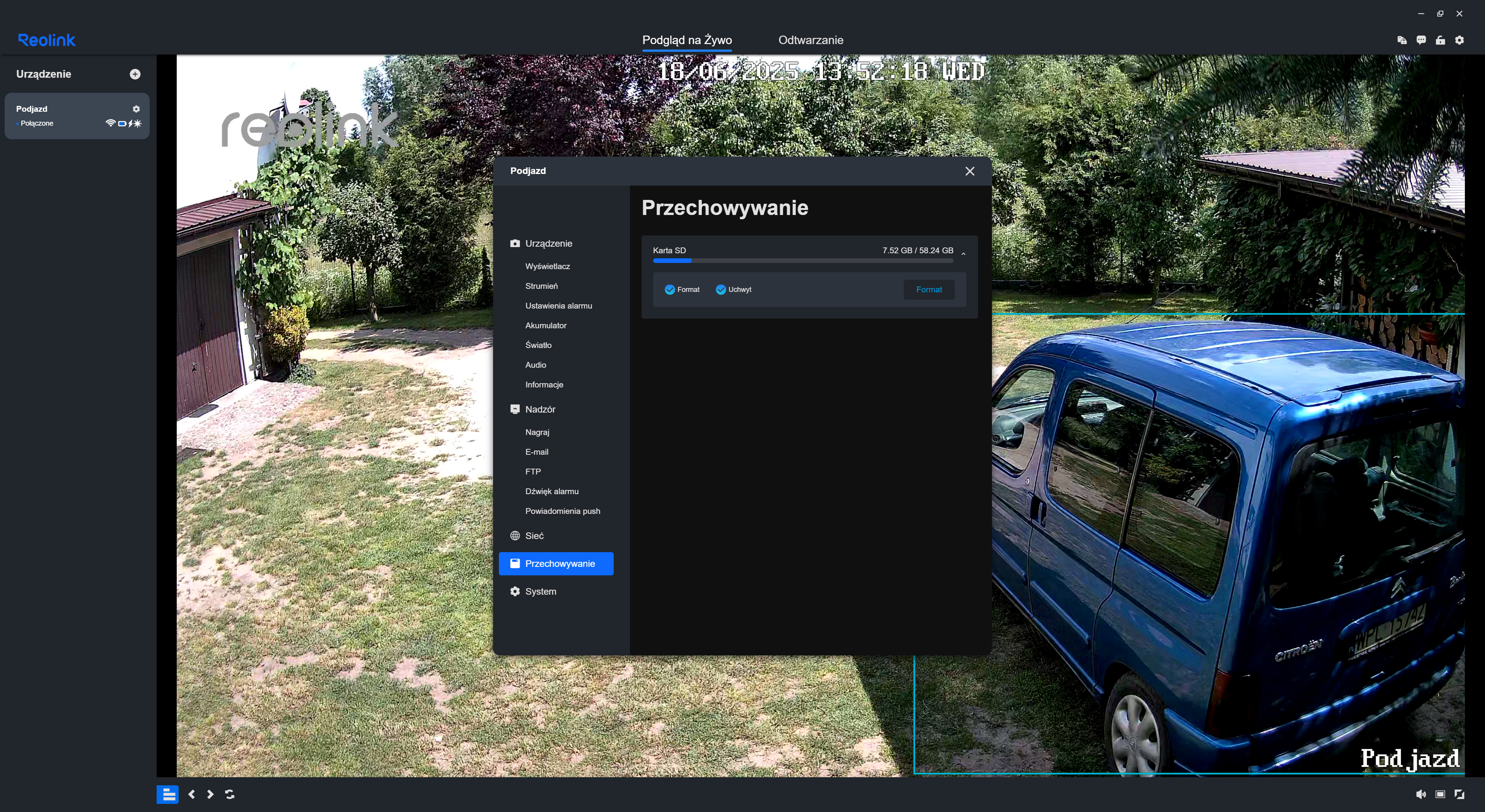Close the Podjazd settings dialog

point(970,171)
